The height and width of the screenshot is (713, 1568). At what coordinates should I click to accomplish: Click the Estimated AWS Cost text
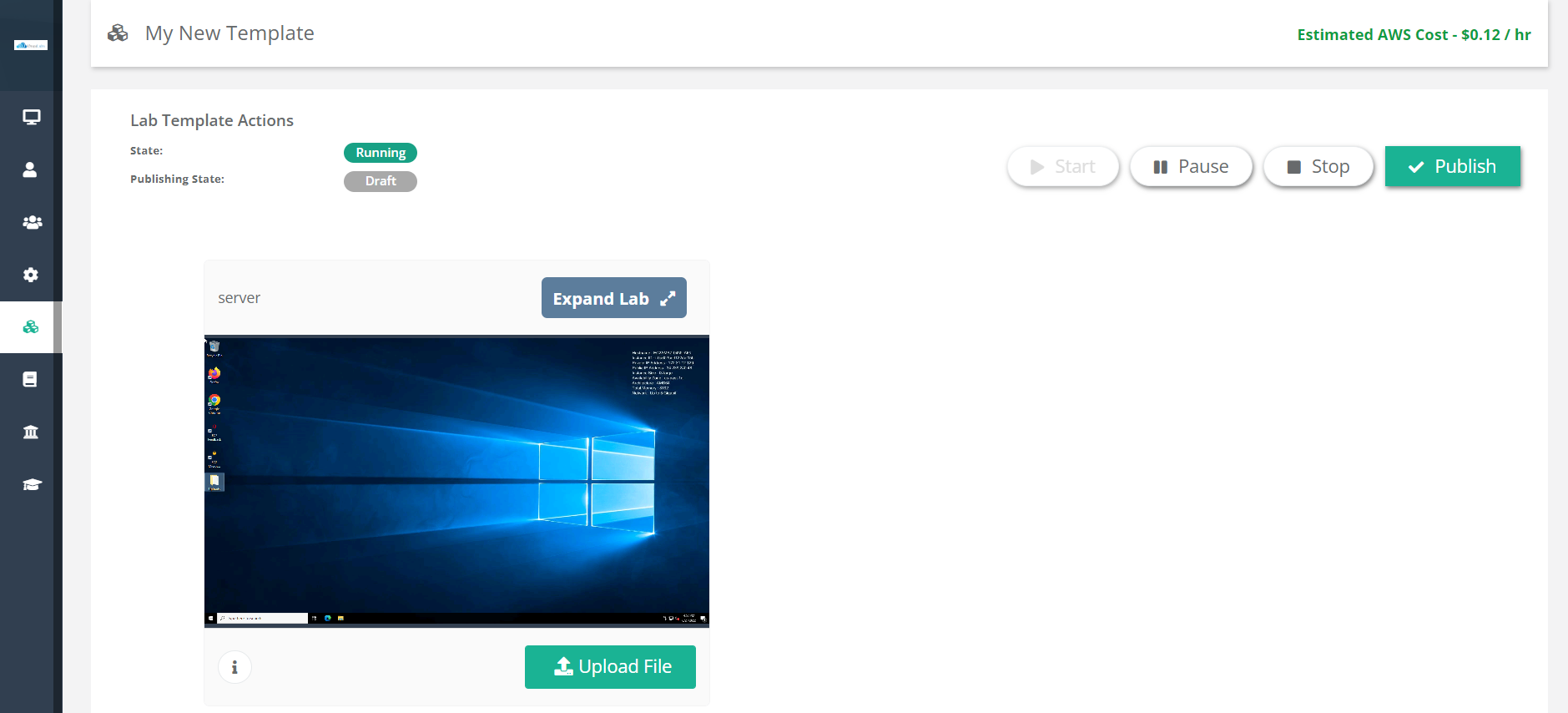(x=1414, y=34)
